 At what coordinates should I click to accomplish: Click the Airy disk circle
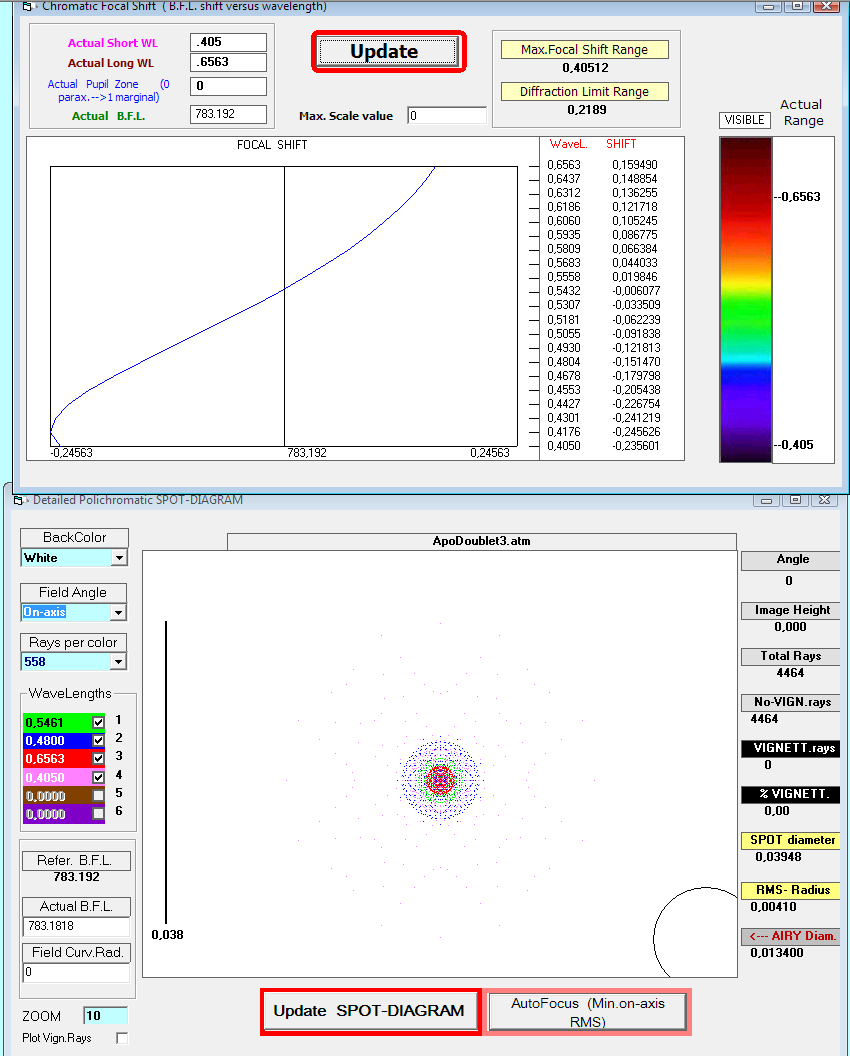696,932
